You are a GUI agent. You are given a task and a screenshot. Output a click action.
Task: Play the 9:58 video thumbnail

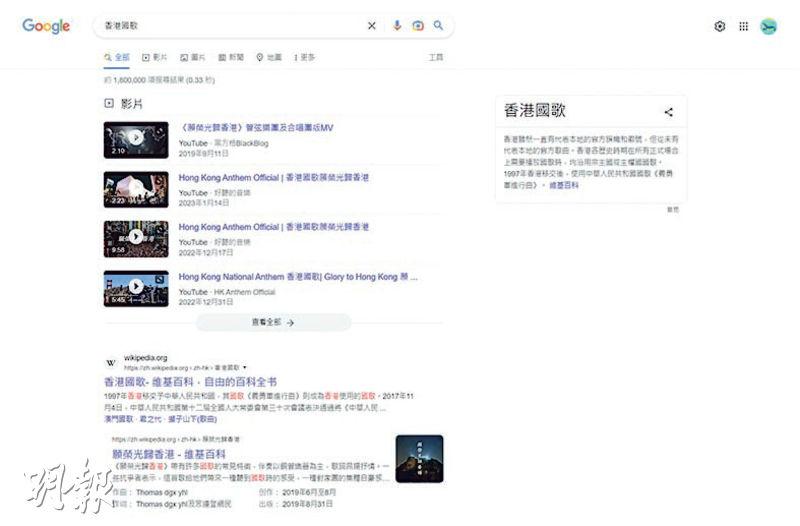coord(136,239)
